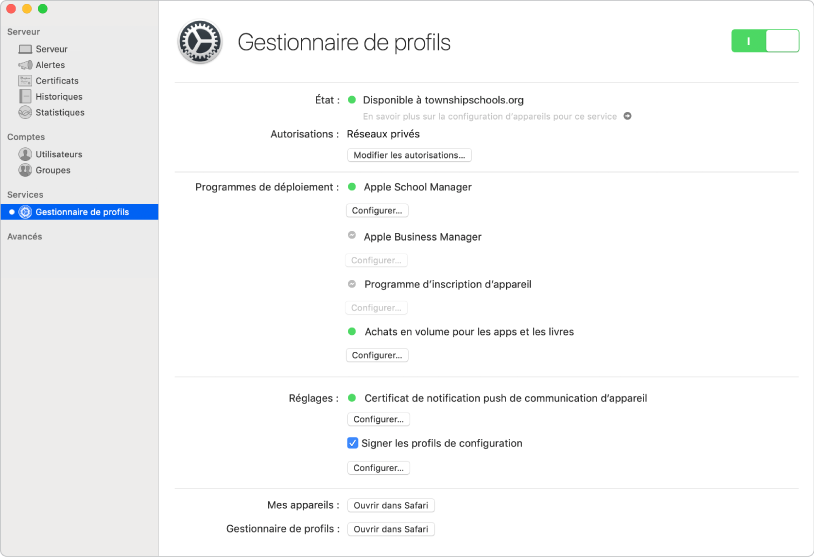Click the 'Achats en volume pour les apps' label
This screenshot has height=559, width=814.
[469, 332]
